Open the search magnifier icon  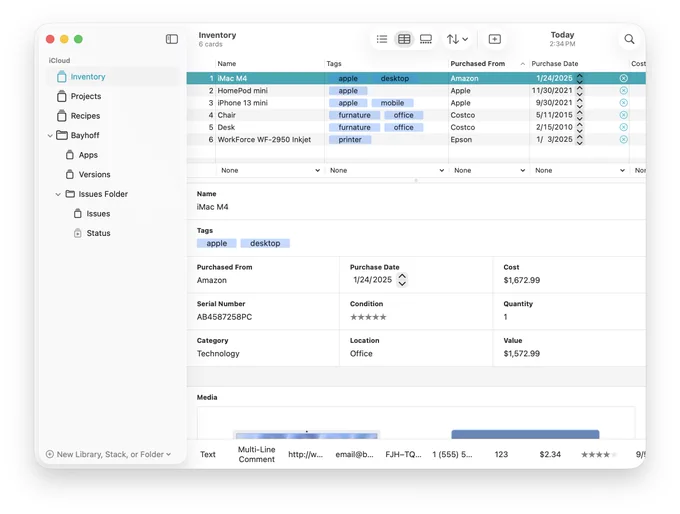[x=629, y=39]
